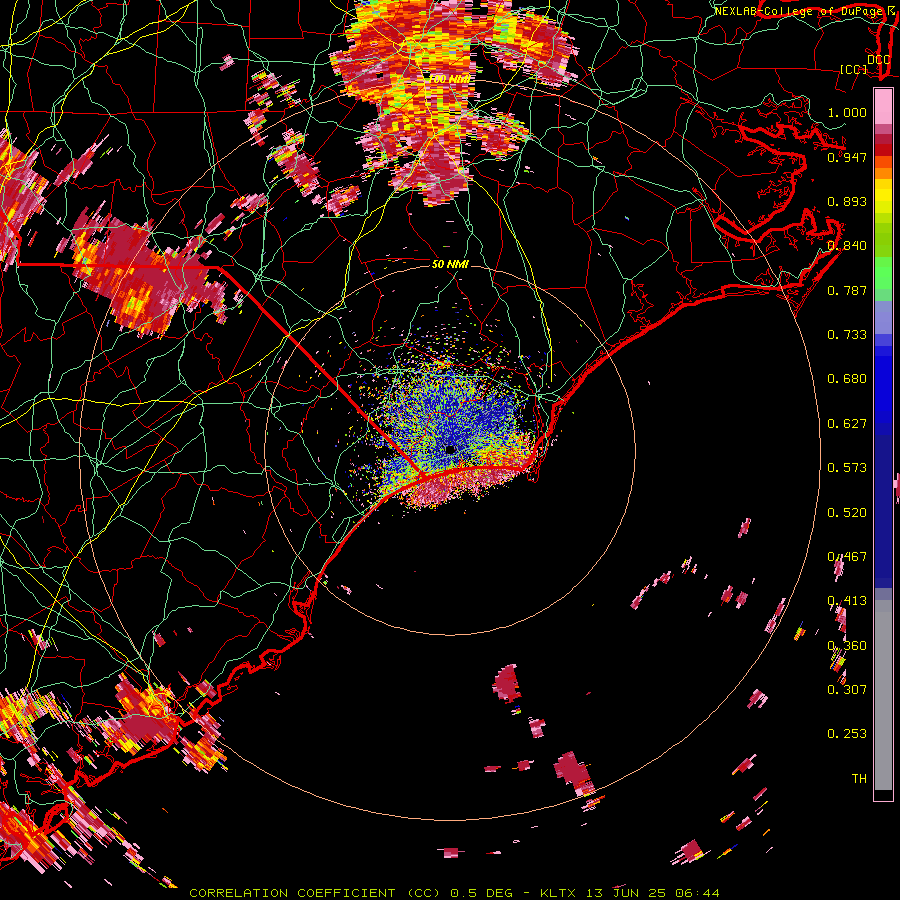Click the 0.733 scale value
The image size is (900, 900).
click(847, 335)
